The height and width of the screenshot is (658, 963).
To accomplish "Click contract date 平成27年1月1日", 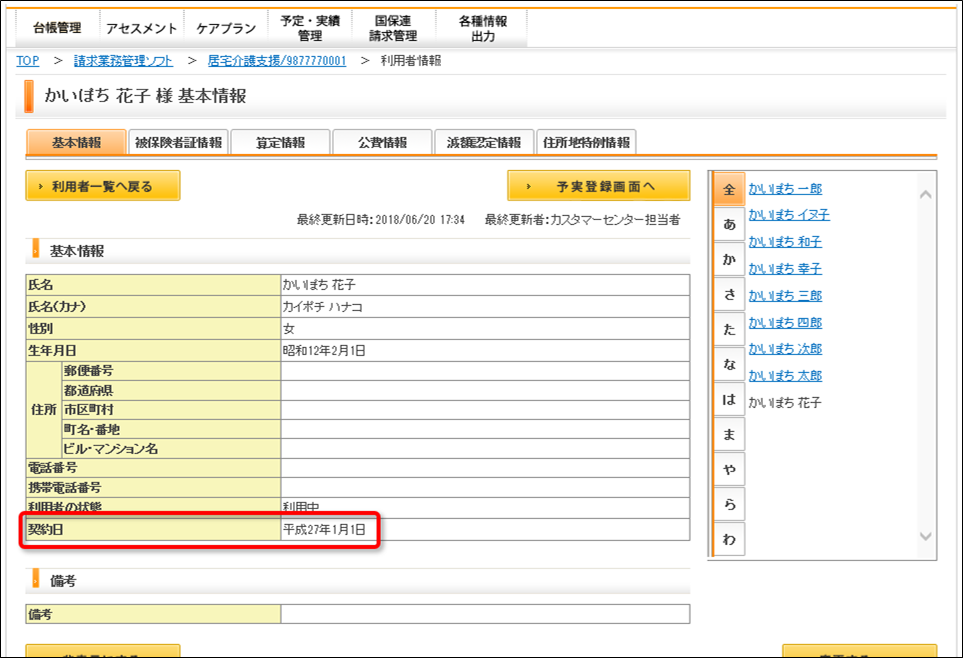I will 324,529.
